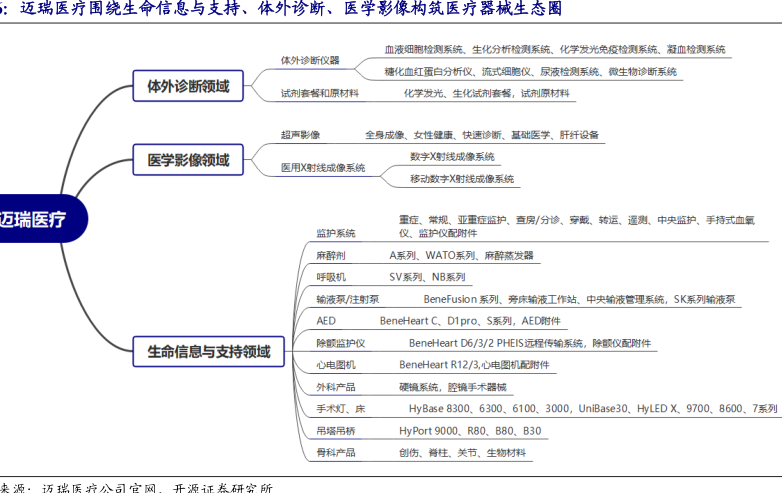This screenshot has height=493, width=782.
Task: Click the 监护系统 branch label
Action: click(x=336, y=233)
